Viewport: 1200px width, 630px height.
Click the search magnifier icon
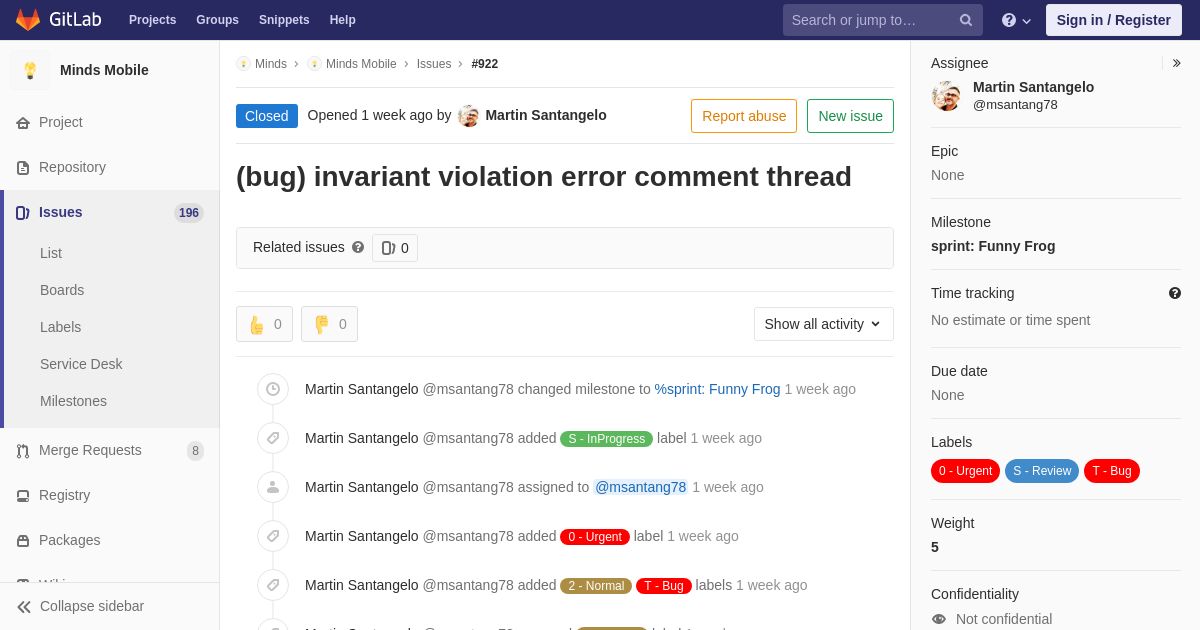[965, 20]
